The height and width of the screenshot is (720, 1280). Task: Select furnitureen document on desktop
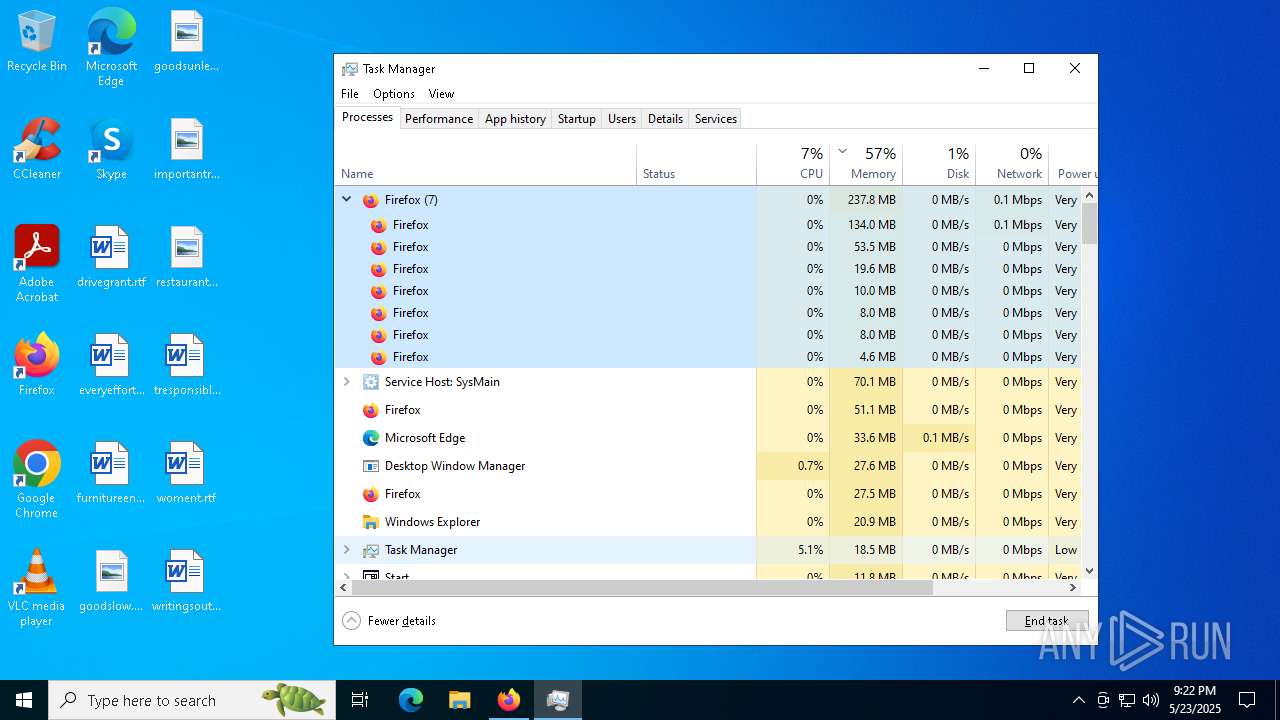(x=111, y=474)
